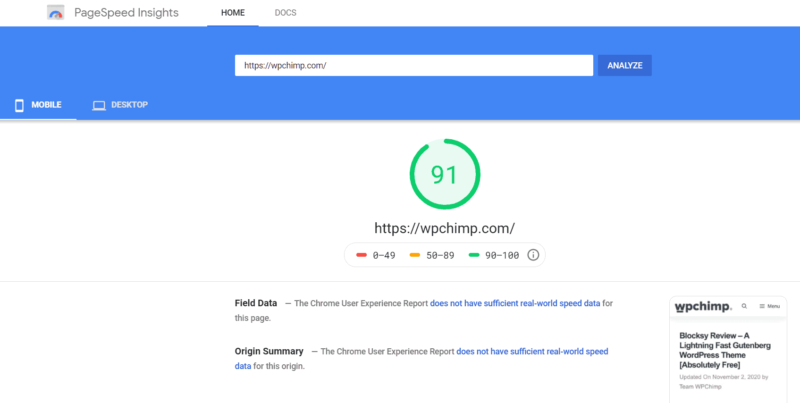Open Field Data insufficient speed data link
Screen dimensions: 800x403
click(515, 303)
